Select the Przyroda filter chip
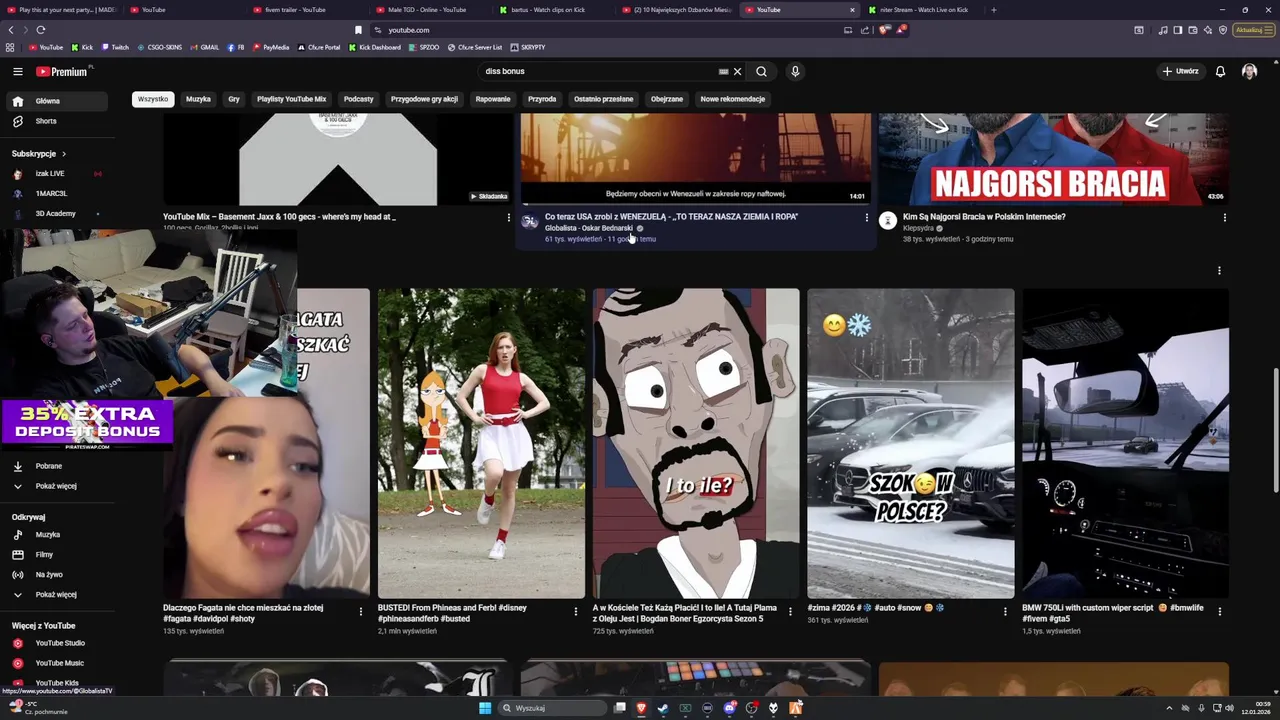 pos(542,99)
